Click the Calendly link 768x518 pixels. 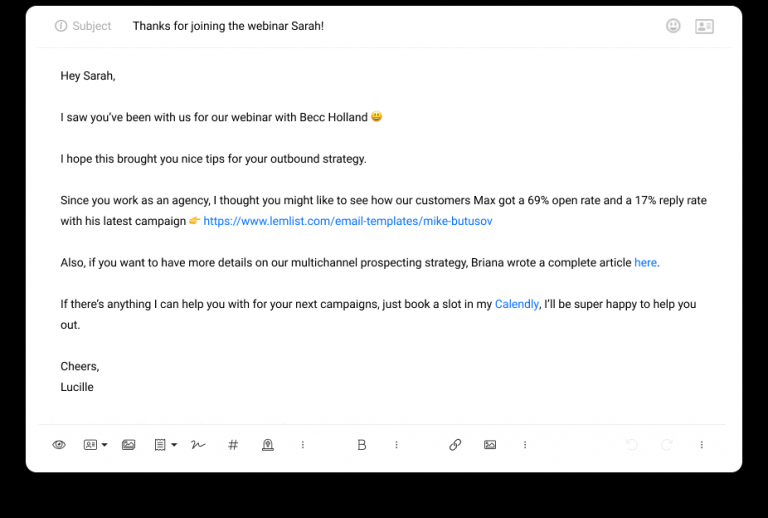coord(516,304)
